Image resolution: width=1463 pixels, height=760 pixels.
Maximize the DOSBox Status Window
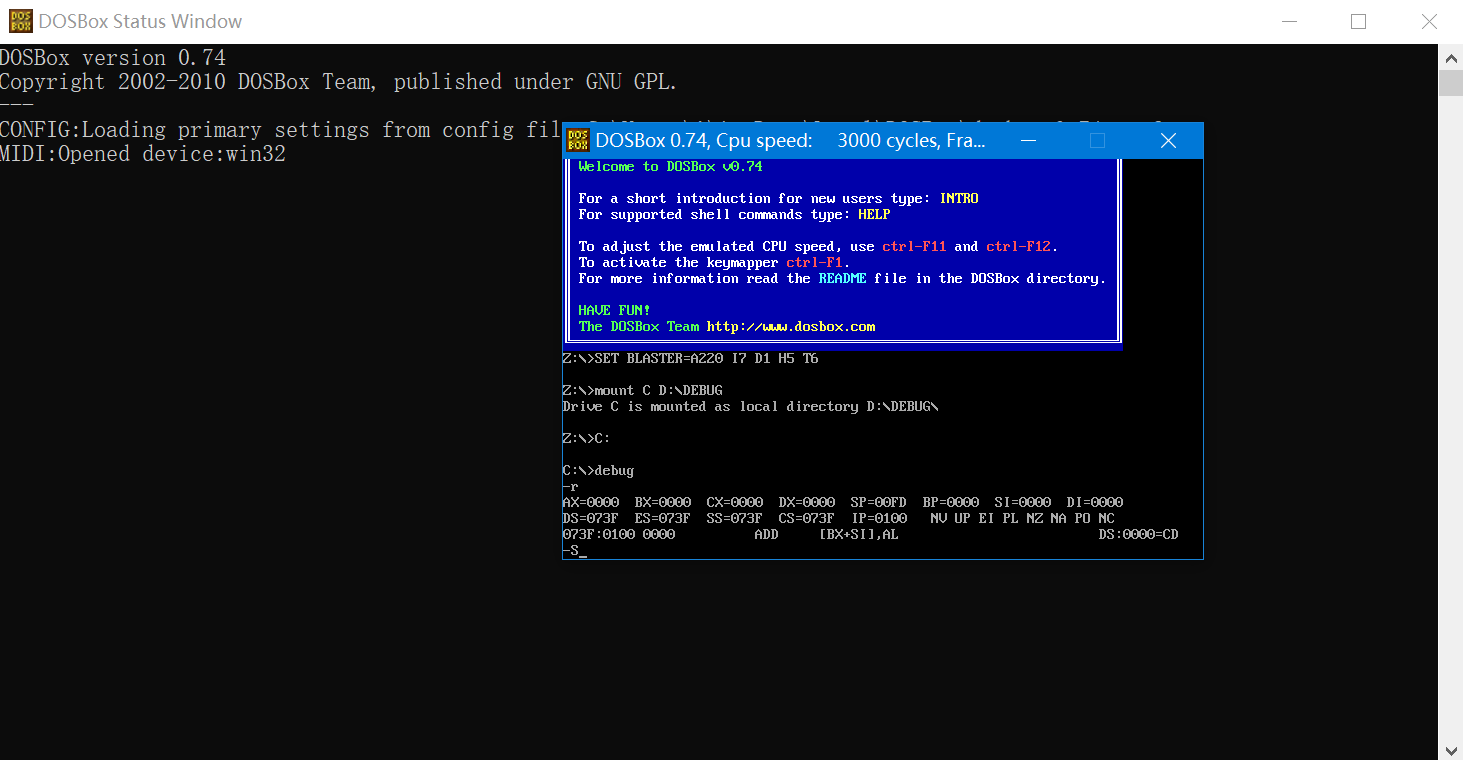(x=1358, y=20)
